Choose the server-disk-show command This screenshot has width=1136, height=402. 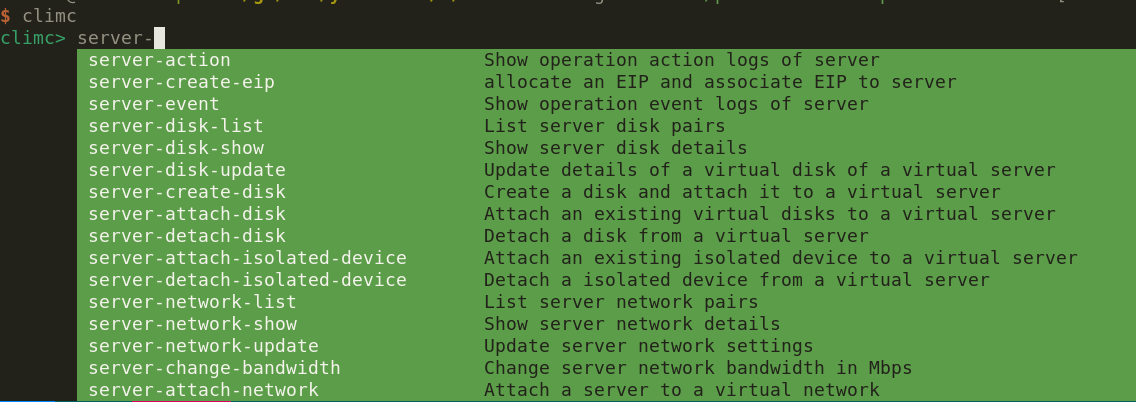[176, 148]
